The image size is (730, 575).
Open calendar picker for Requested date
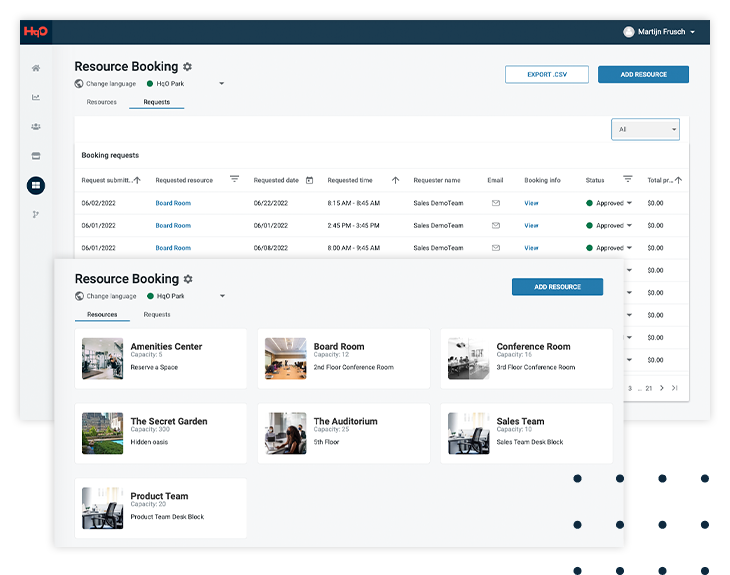click(309, 180)
